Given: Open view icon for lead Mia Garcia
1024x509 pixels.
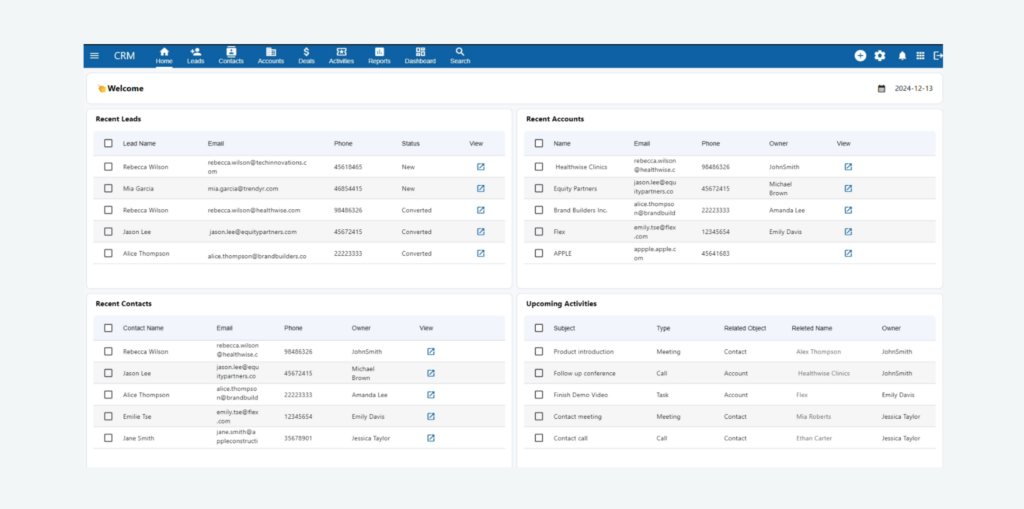Looking at the screenshot, I should 480,188.
